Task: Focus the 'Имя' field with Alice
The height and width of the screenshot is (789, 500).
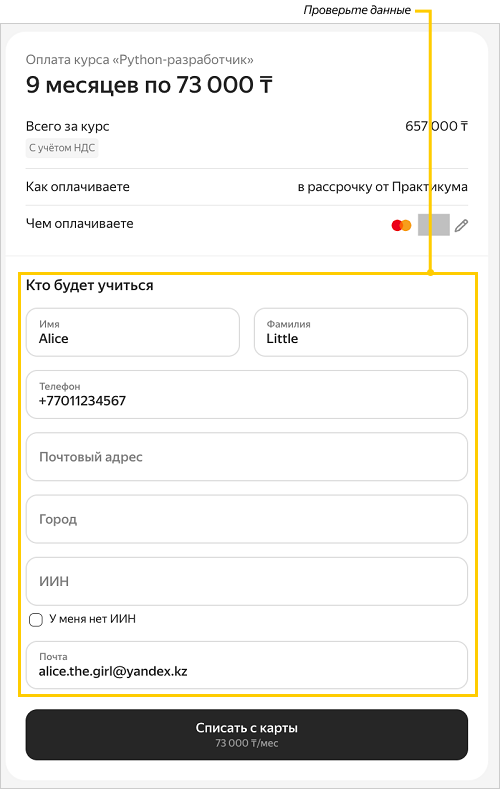Action: pyautogui.click(x=133, y=332)
